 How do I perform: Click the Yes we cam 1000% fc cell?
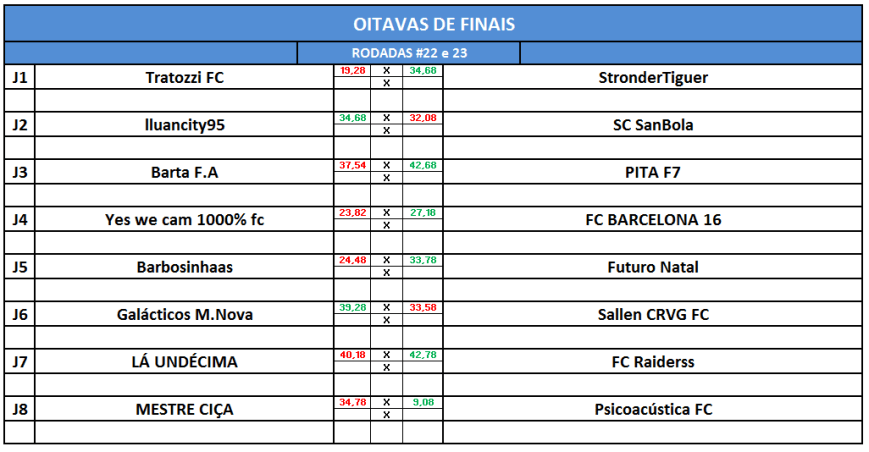pos(184,220)
